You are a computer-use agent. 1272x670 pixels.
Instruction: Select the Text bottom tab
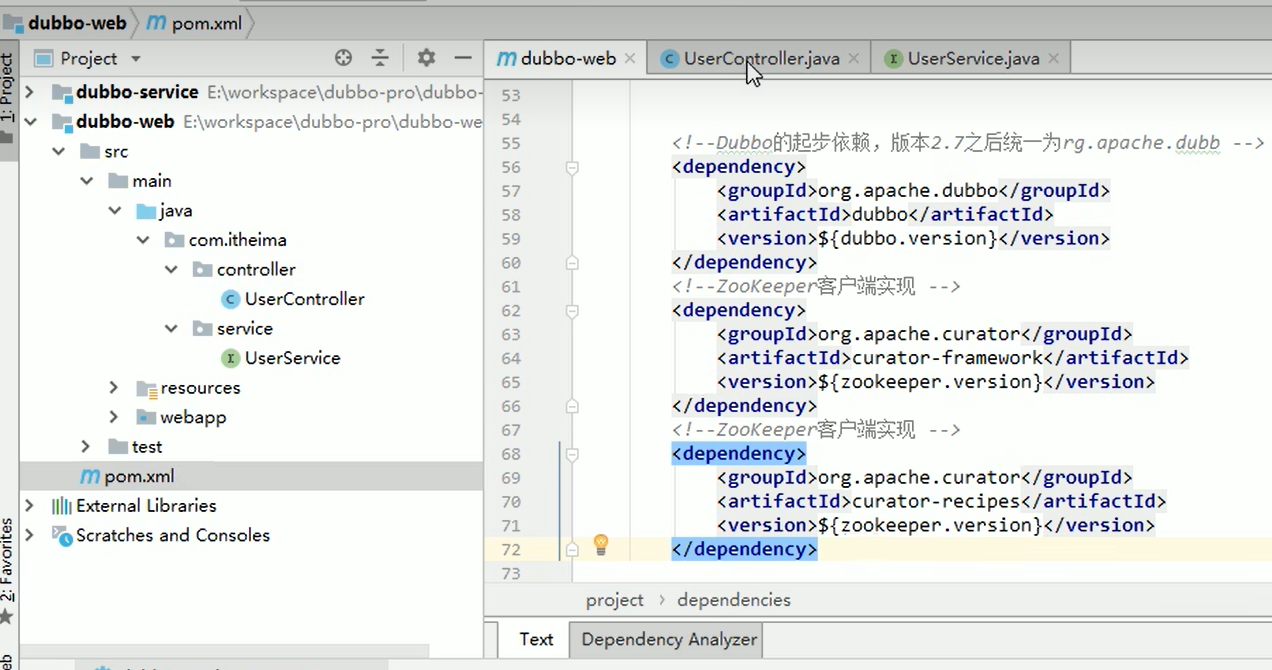(536, 639)
